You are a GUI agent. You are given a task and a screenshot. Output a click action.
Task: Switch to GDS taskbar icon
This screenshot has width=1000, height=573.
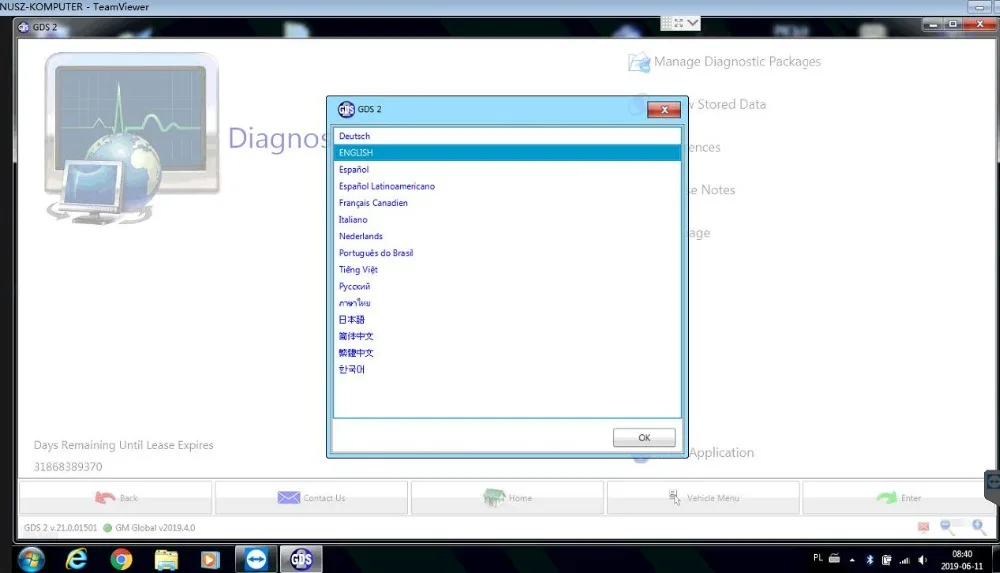(x=301, y=560)
